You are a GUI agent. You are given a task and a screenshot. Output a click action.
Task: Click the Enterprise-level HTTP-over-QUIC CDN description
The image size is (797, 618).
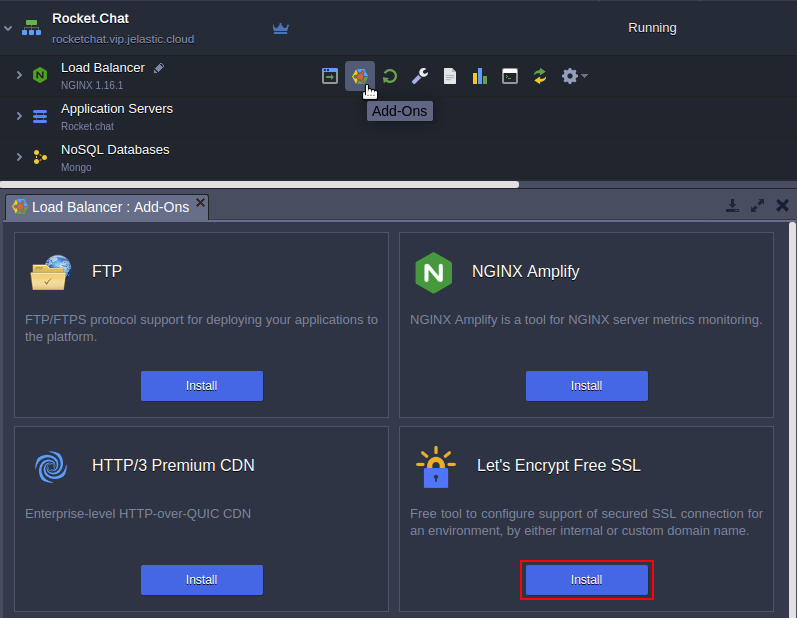click(x=138, y=514)
